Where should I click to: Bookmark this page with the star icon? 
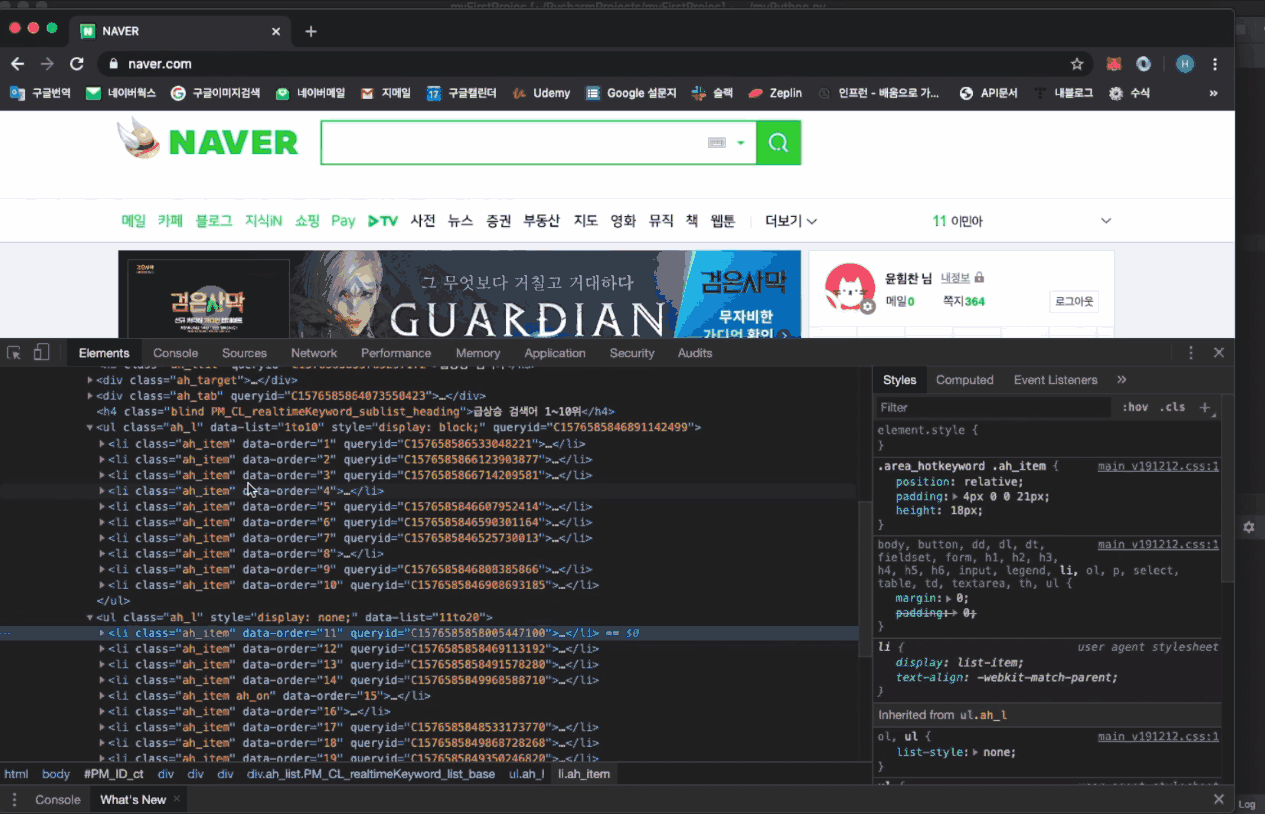(x=1077, y=64)
